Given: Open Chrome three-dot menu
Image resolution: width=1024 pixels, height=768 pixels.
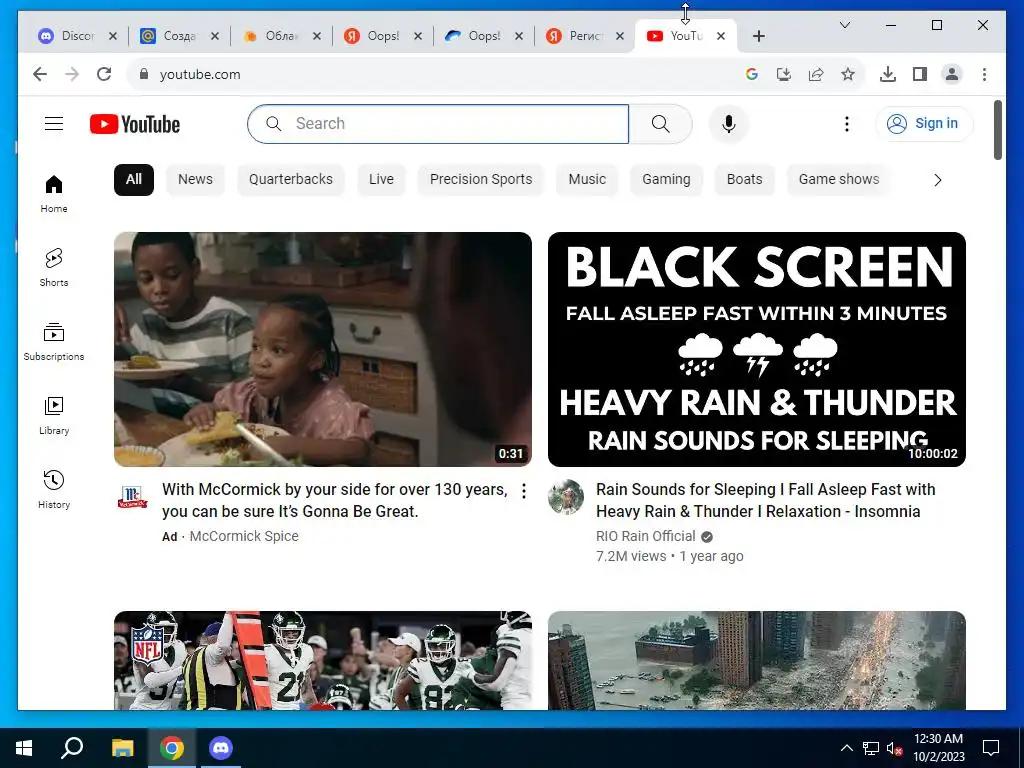Looking at the screenshot, I should pyautogui.click(x=984, y=74).
